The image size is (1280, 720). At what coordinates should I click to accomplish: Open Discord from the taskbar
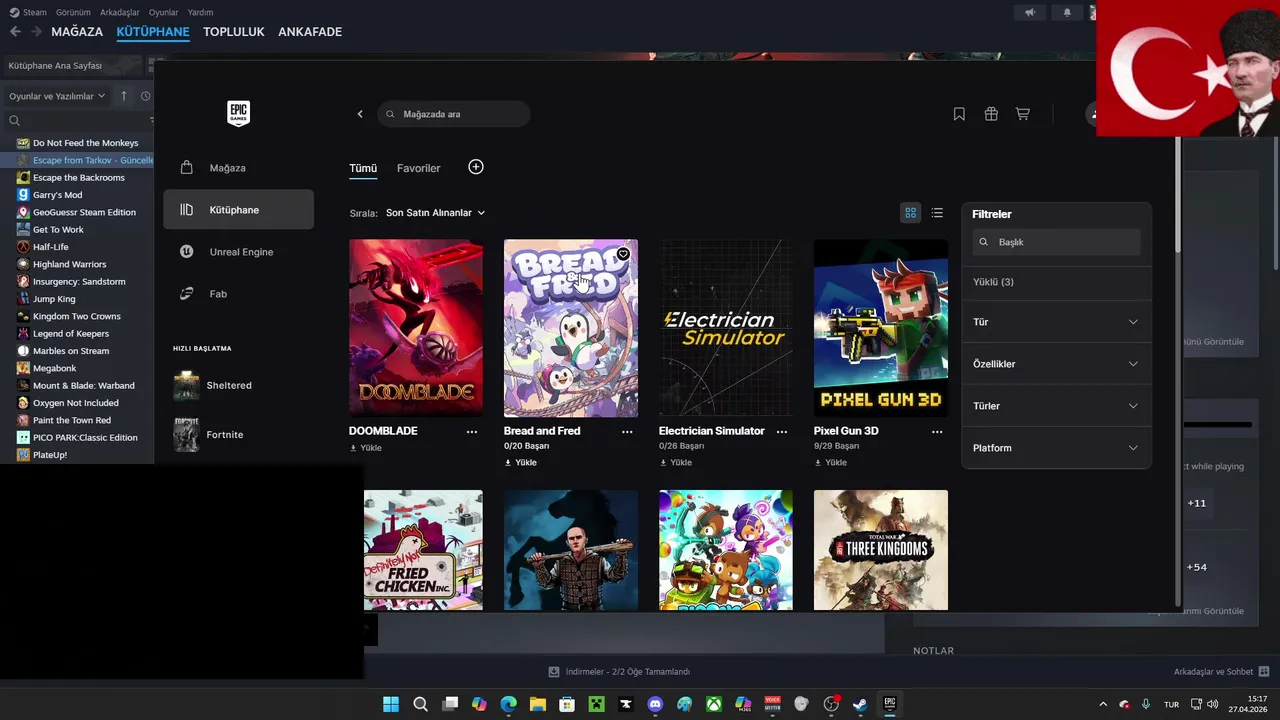click(655, 704)
